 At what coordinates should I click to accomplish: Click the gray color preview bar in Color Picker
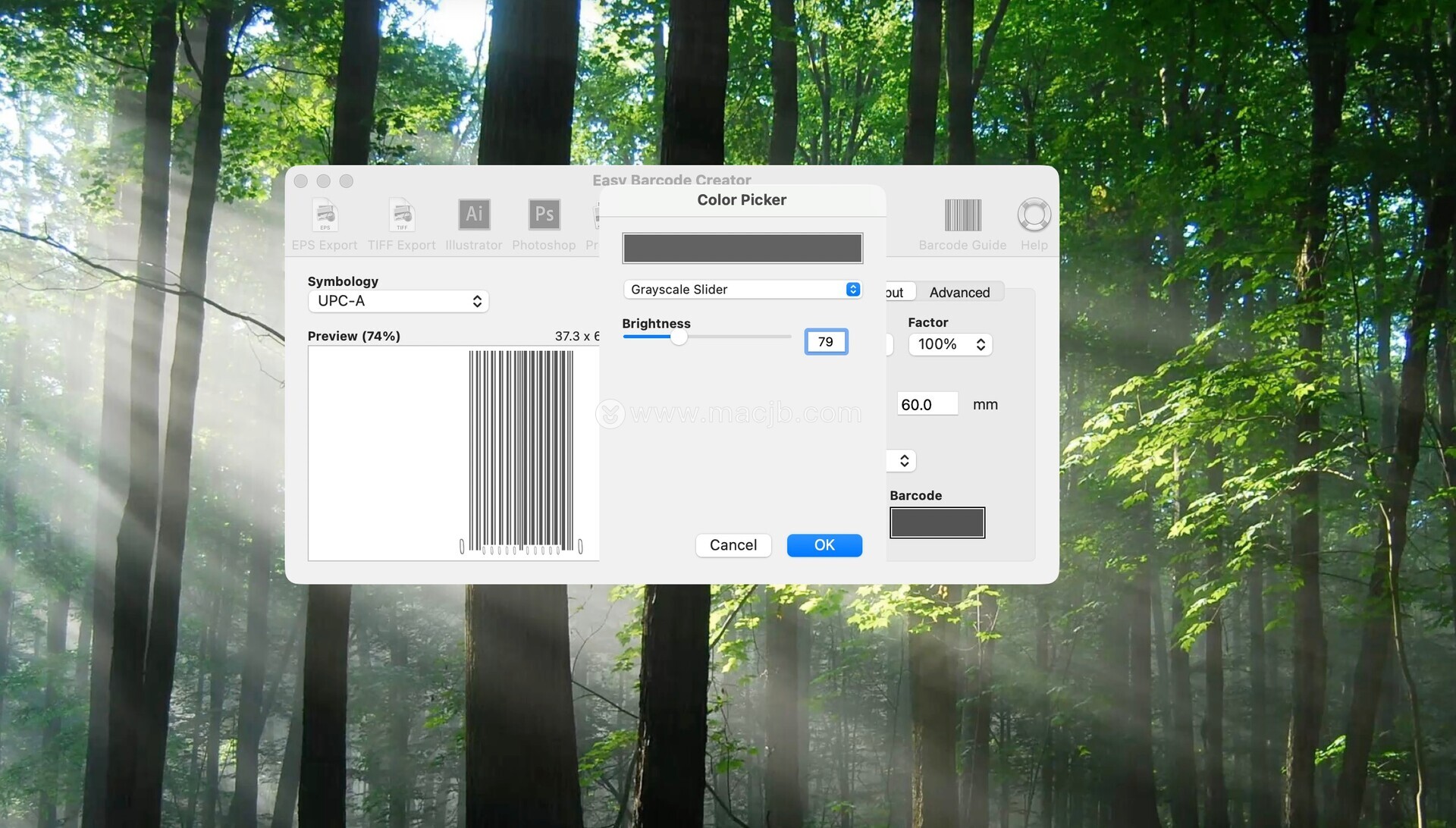[742, 249]
